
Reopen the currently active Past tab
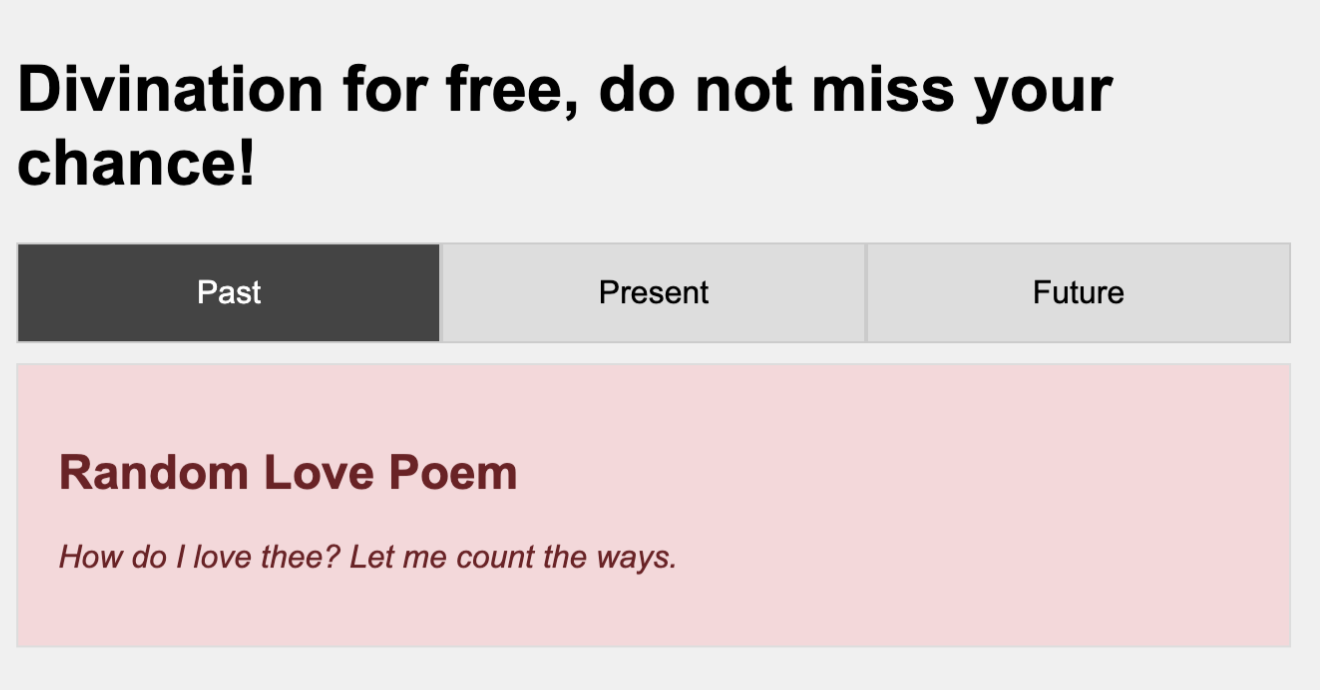pyautogui.click(x=228, y=292)
